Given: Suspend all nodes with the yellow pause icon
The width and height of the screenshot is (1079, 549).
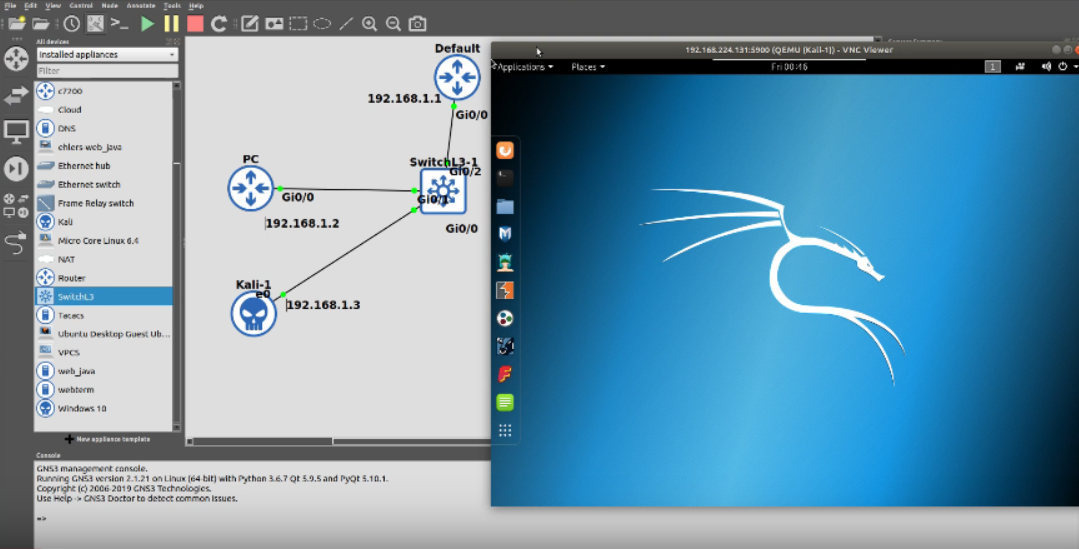Looking at the screenshot, I should (171, 24).
